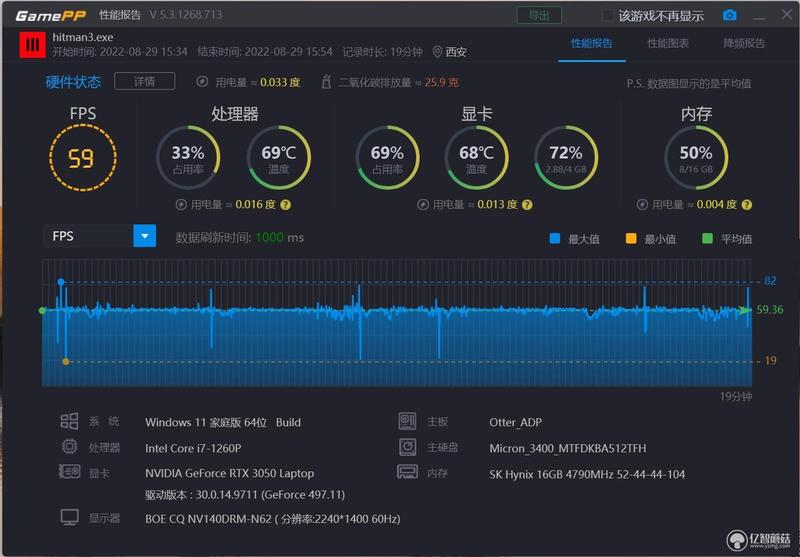Image resolution: width=800 pixels, height=557 pixels.
Task: Click the green 平均值 legend swatch
Action: click(707, 238)
